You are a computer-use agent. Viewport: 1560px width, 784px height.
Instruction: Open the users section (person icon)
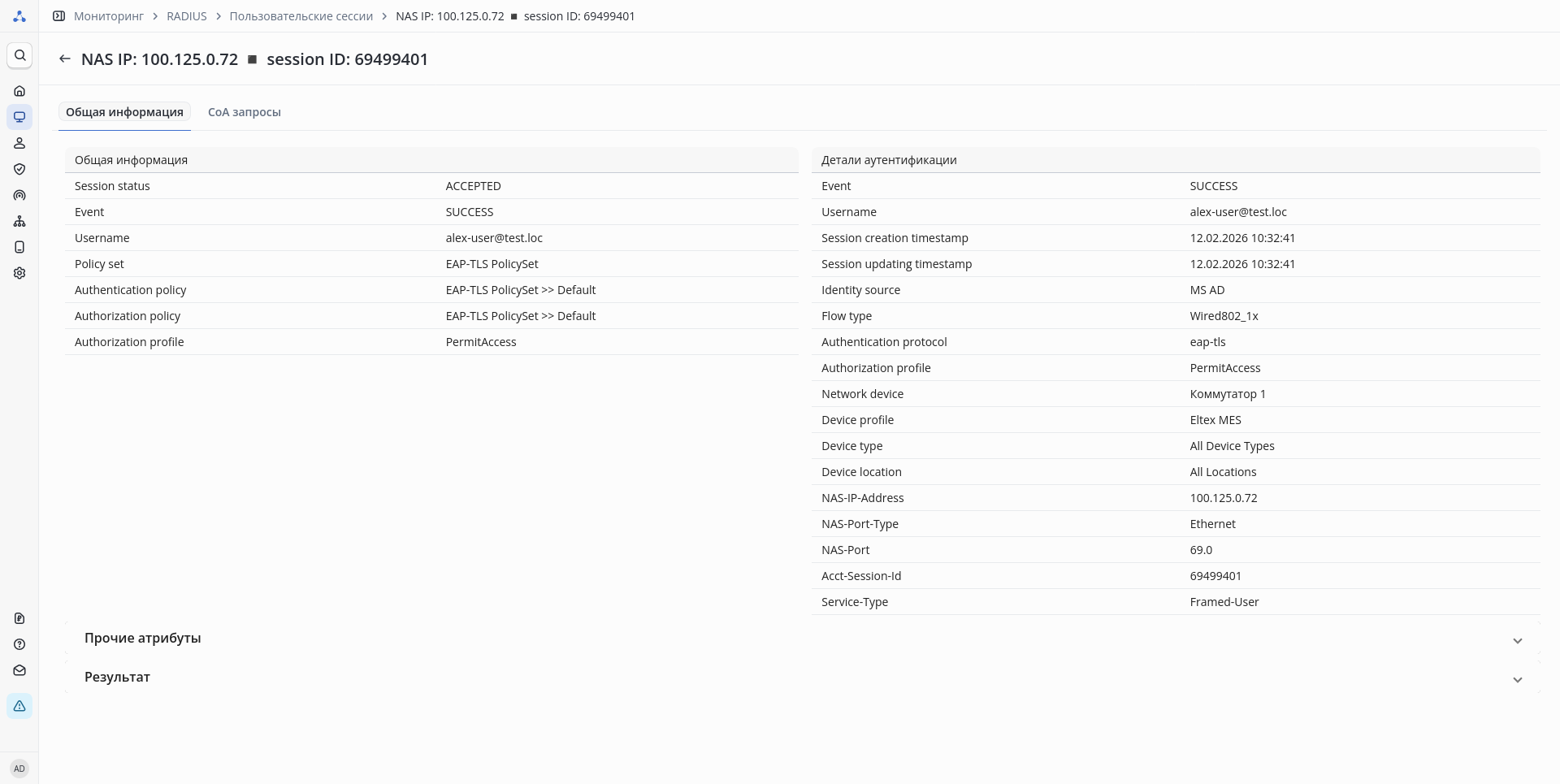[x=19, y=143]
